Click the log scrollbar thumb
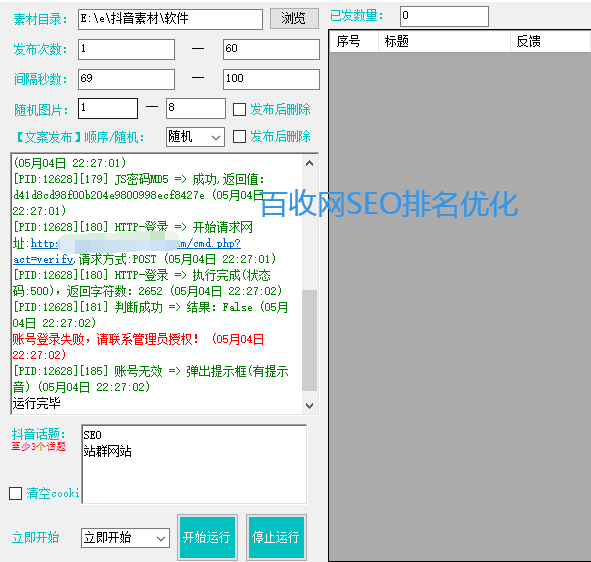Screen dimensions: 591x562 309,340
